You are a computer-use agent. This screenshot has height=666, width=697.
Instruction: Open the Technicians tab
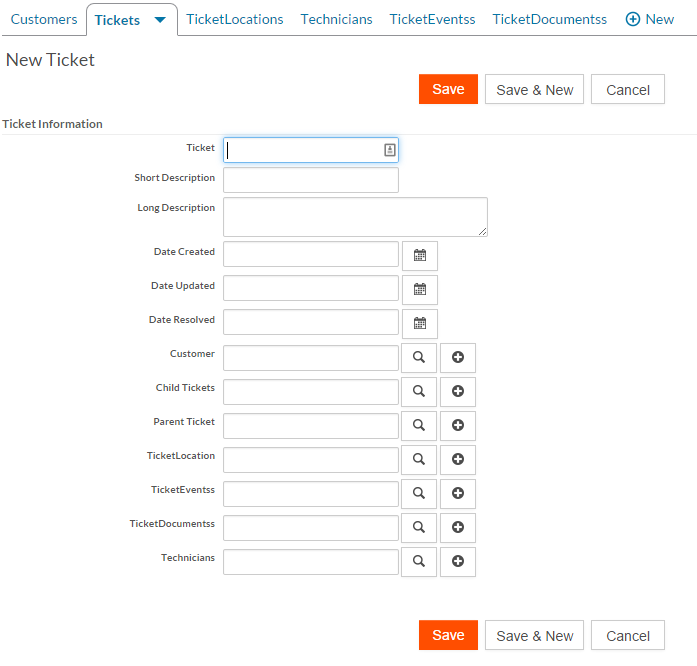click(336, 19)
